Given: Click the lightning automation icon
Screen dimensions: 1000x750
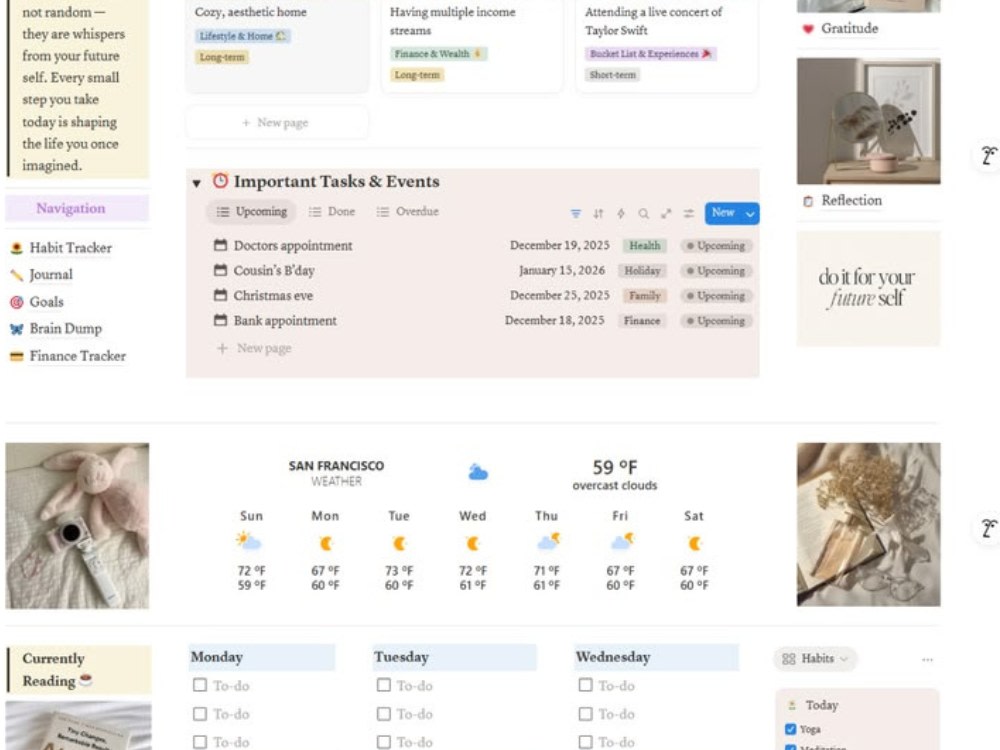Looking at the screenshot, I should [621, 214].
